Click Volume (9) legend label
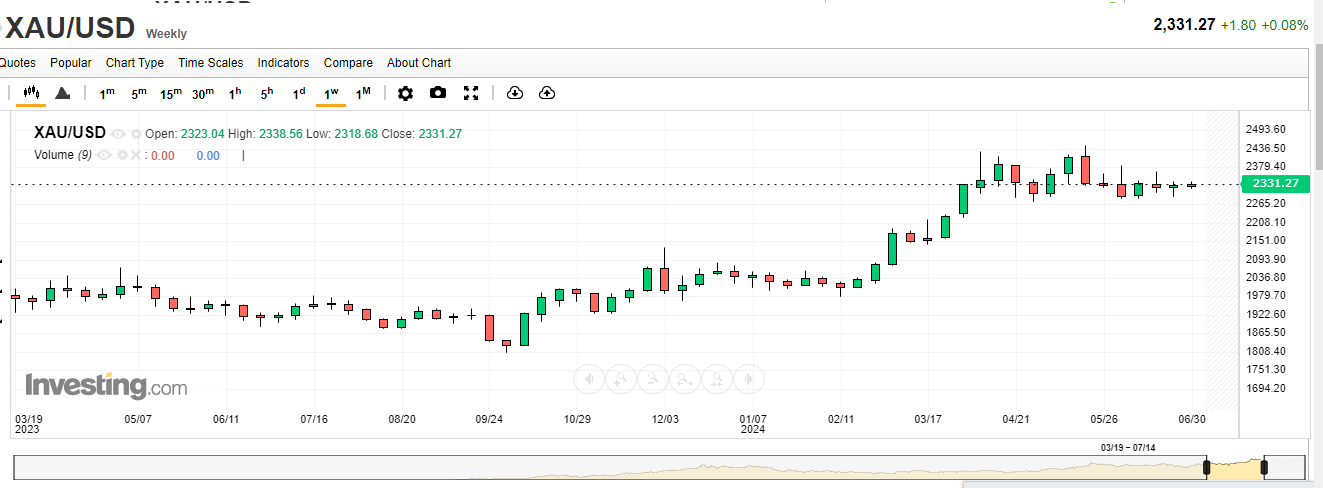The height and width of the screenshot is (488, 1323). click(63, 155)
